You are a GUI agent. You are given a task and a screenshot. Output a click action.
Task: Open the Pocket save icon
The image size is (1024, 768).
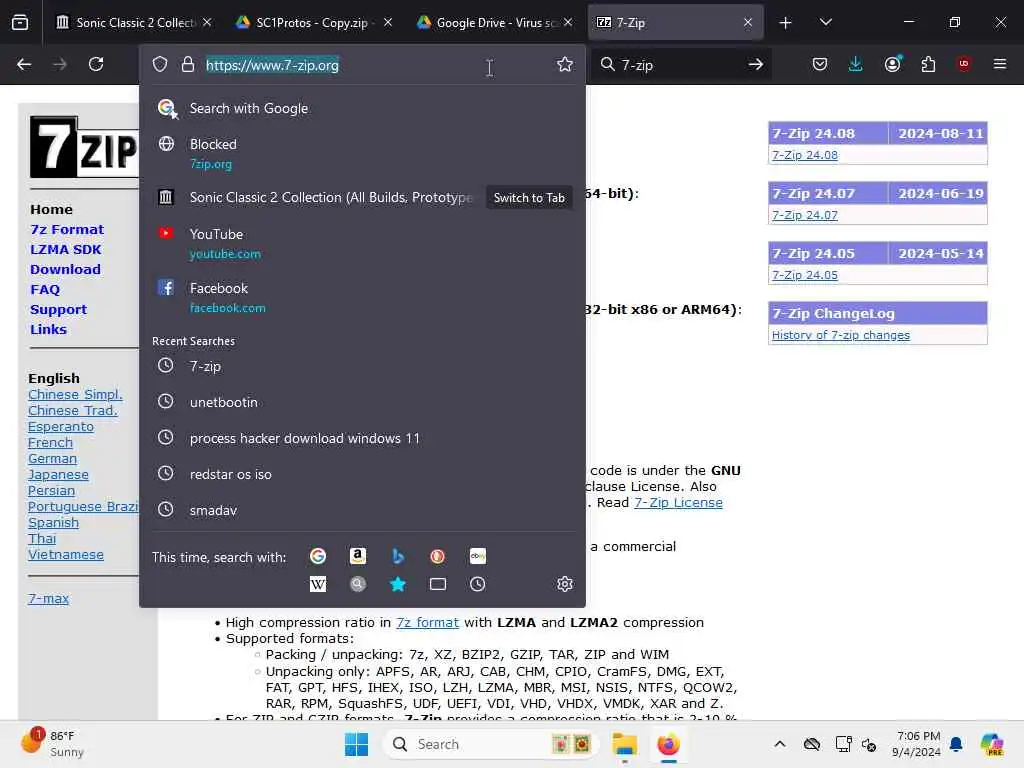point(820,64)
